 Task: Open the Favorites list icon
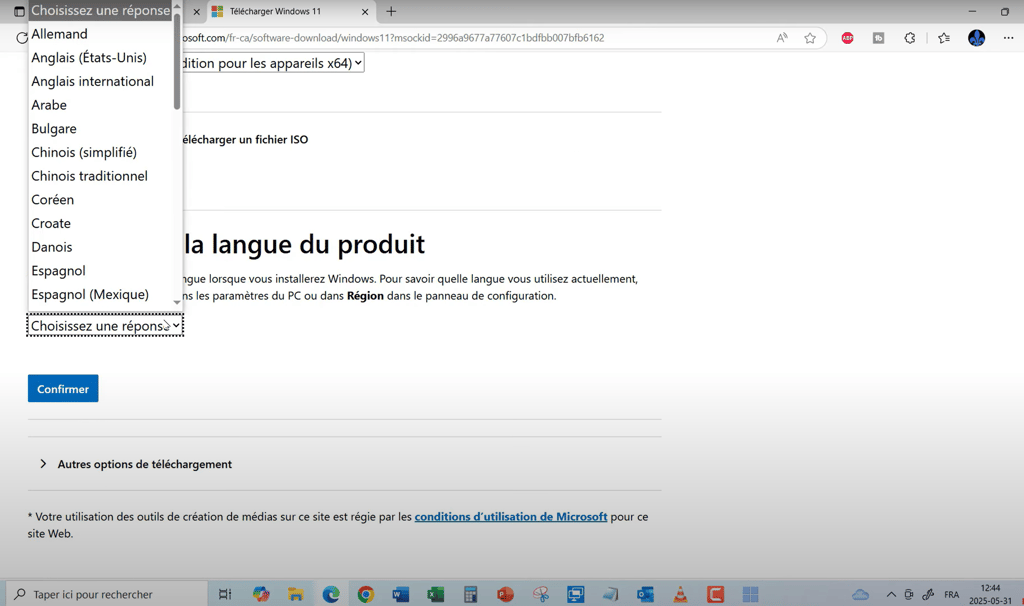click(x=944, y=38)
